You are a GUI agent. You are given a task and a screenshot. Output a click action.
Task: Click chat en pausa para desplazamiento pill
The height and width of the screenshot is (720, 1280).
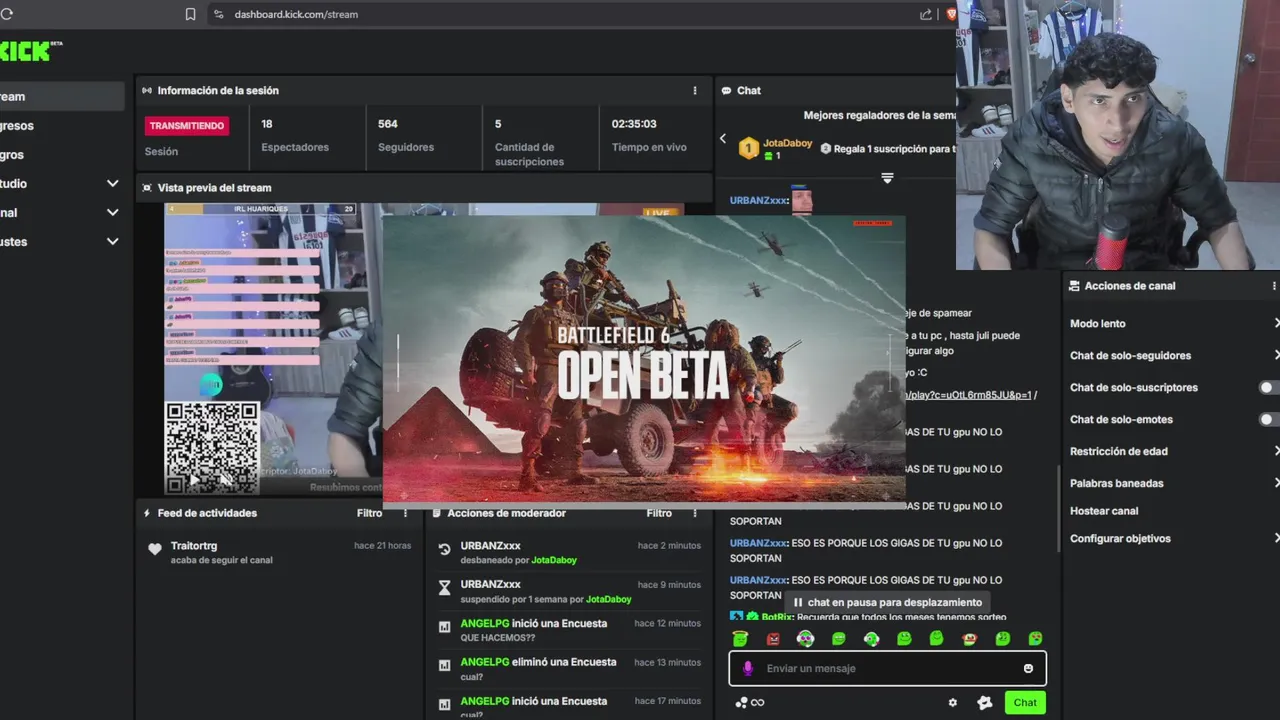(x=888, y=602)
